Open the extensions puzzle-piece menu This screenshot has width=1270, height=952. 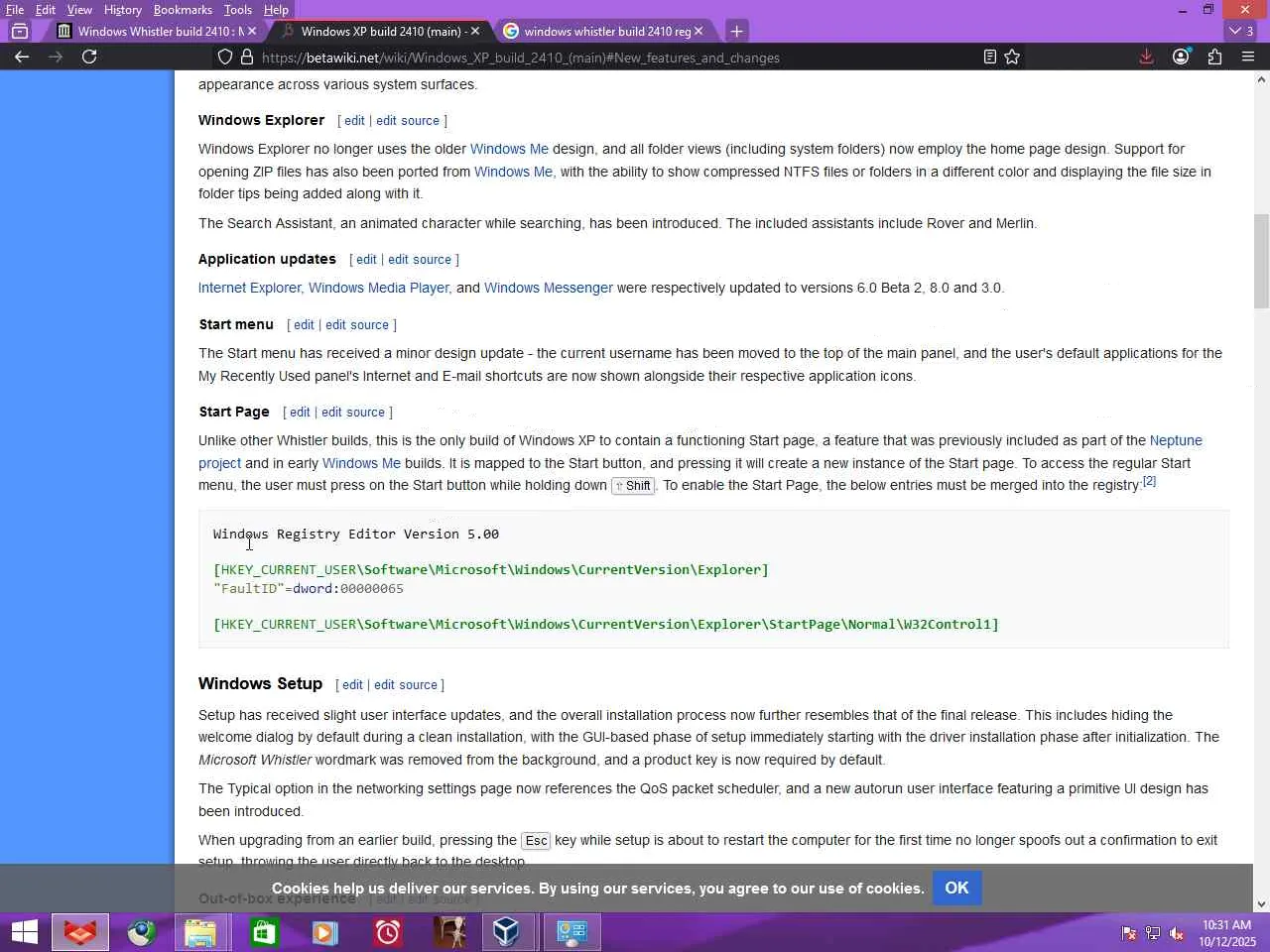point(1214,57)
